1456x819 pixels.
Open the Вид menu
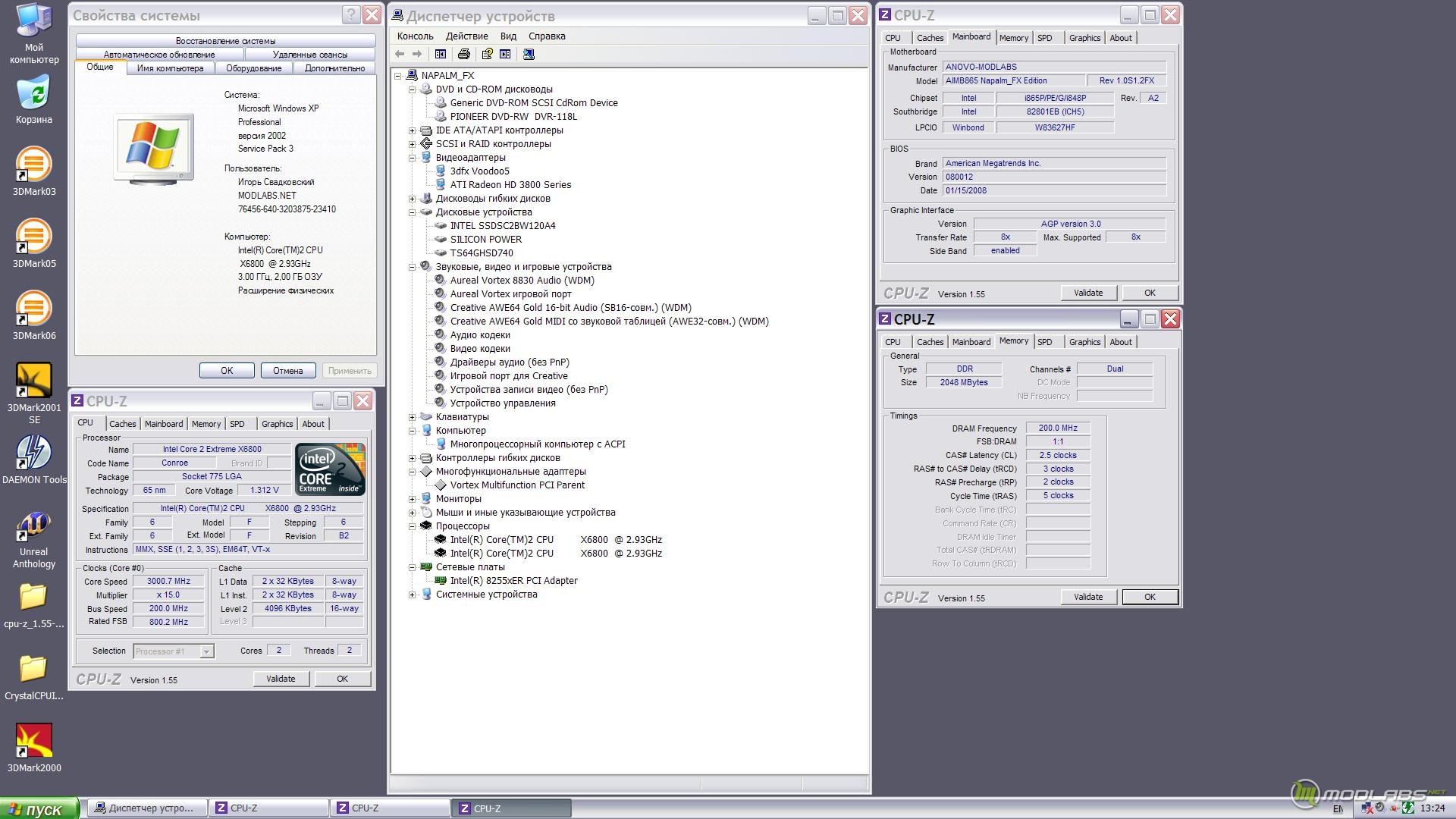click(x=508, y=36)
